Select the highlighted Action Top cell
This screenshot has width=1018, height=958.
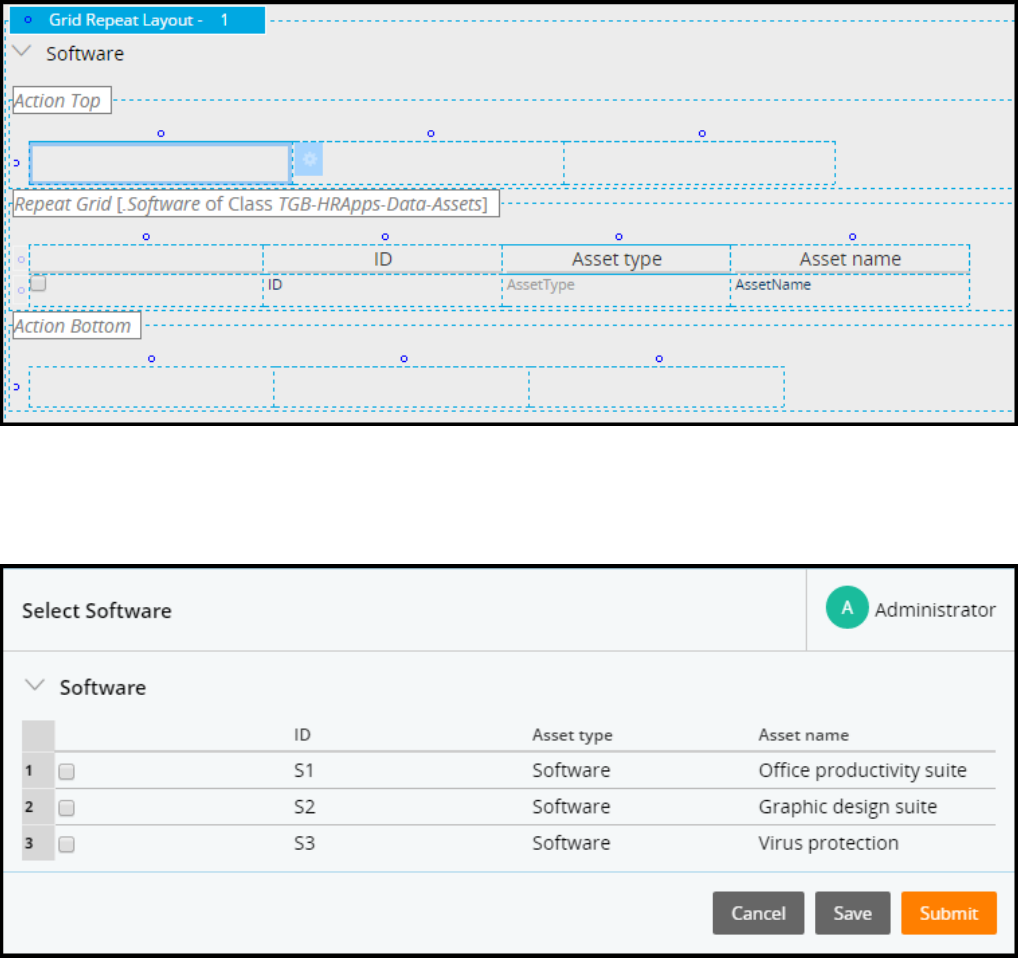point(160,163)
